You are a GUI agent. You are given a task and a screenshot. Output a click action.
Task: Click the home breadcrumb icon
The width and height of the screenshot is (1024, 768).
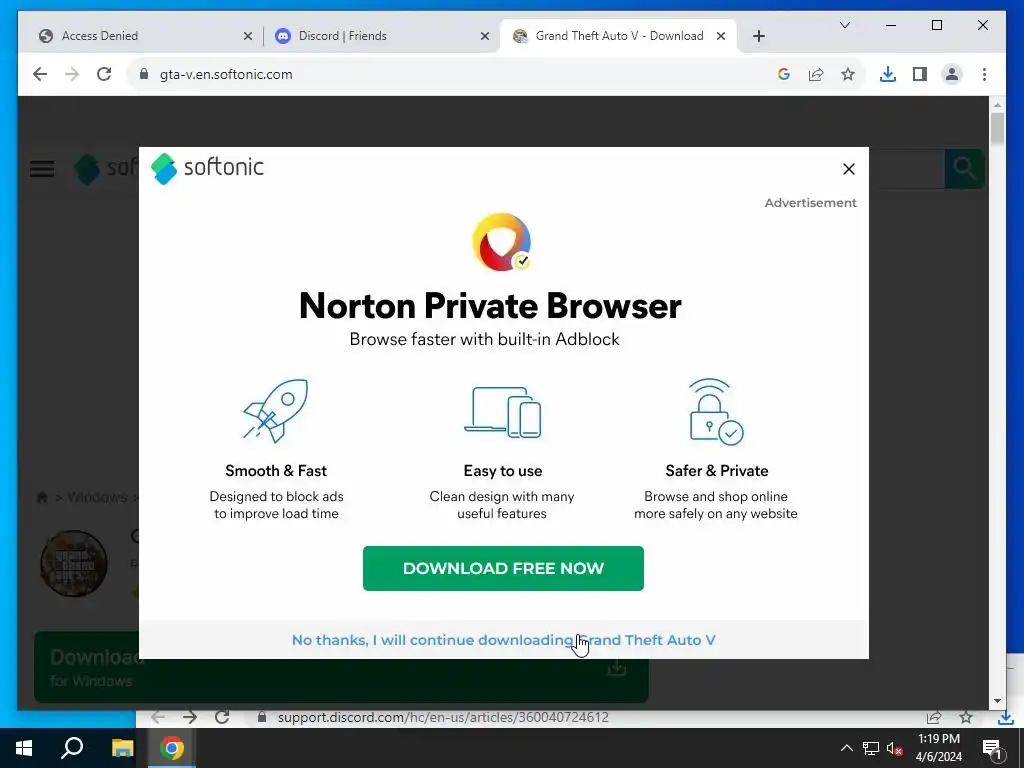click(42, 498)
